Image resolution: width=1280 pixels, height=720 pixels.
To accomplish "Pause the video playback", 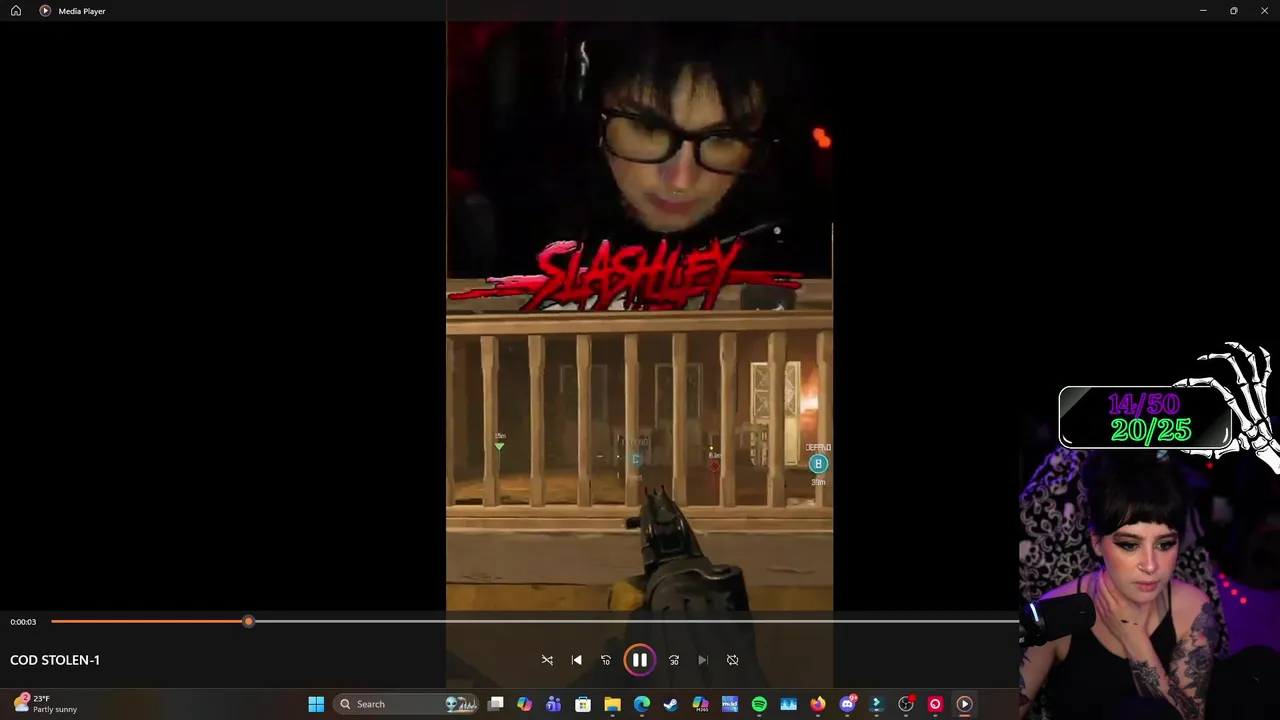I will 639,660.
